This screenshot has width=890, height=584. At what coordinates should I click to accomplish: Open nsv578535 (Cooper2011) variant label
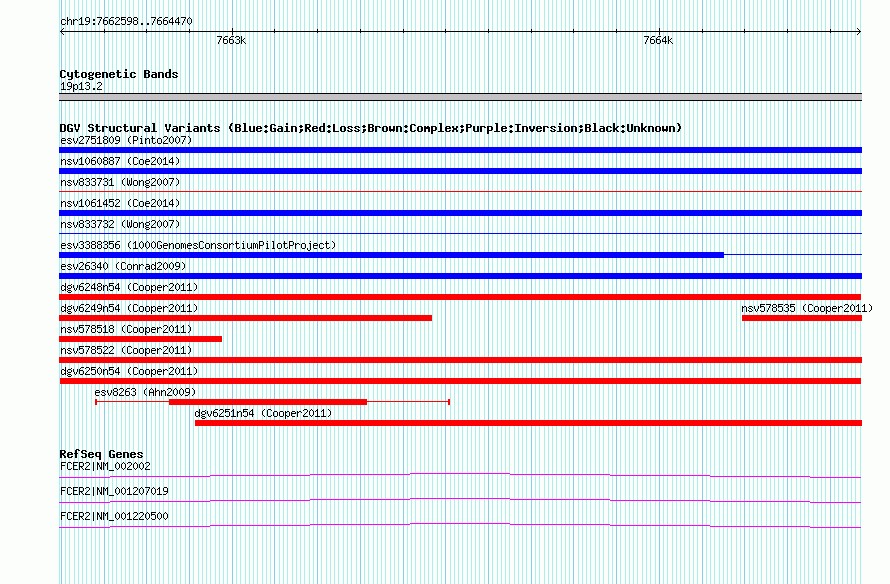807,308
